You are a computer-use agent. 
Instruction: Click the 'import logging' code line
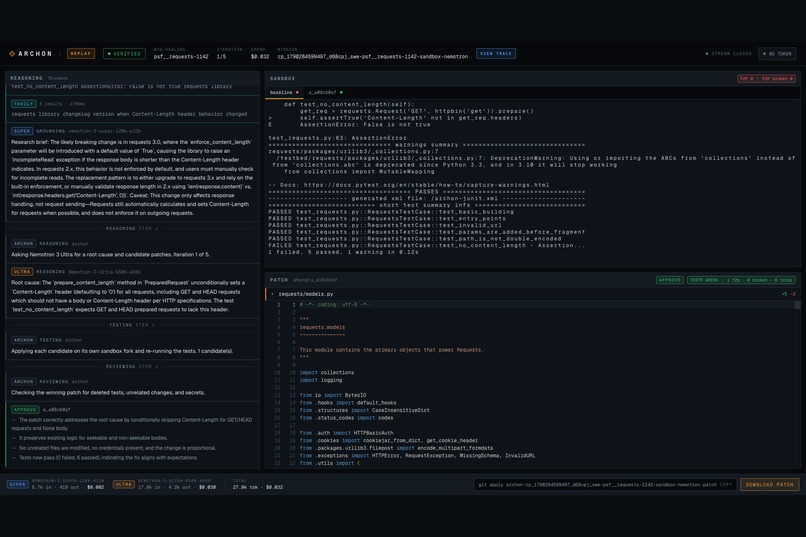322,380
